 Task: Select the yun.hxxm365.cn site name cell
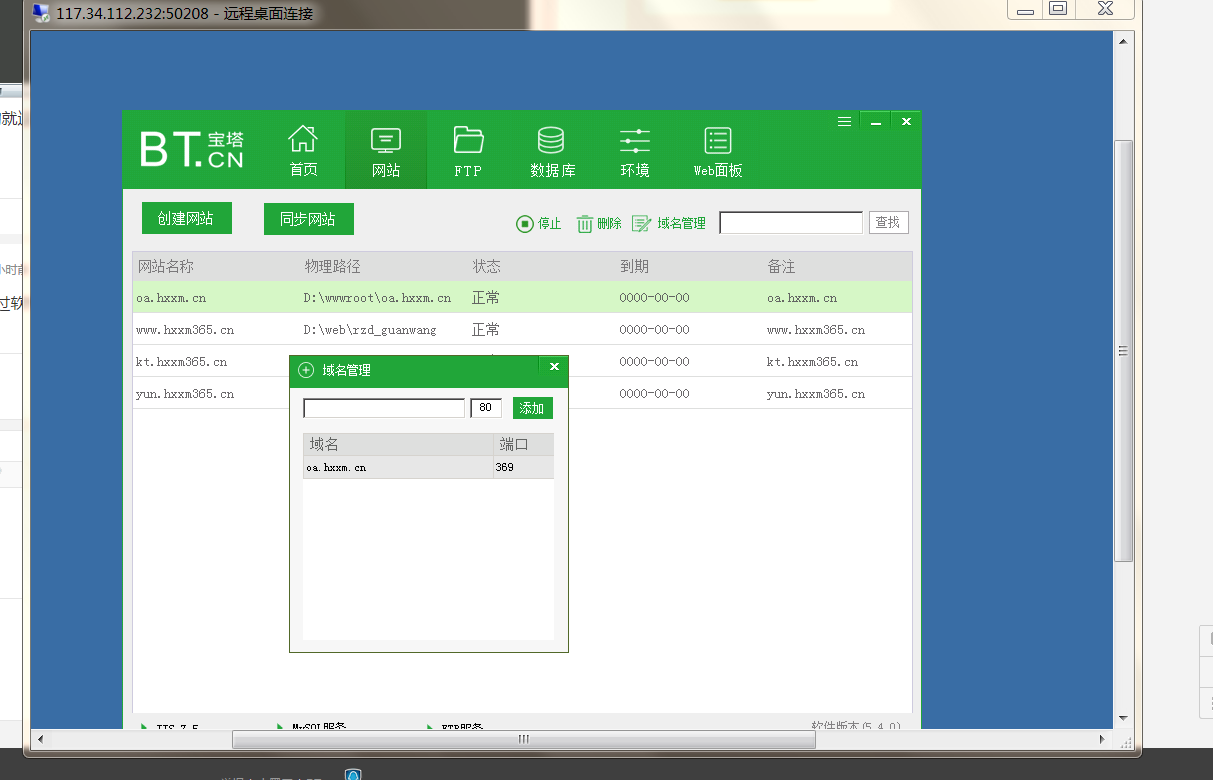[185, 394]
